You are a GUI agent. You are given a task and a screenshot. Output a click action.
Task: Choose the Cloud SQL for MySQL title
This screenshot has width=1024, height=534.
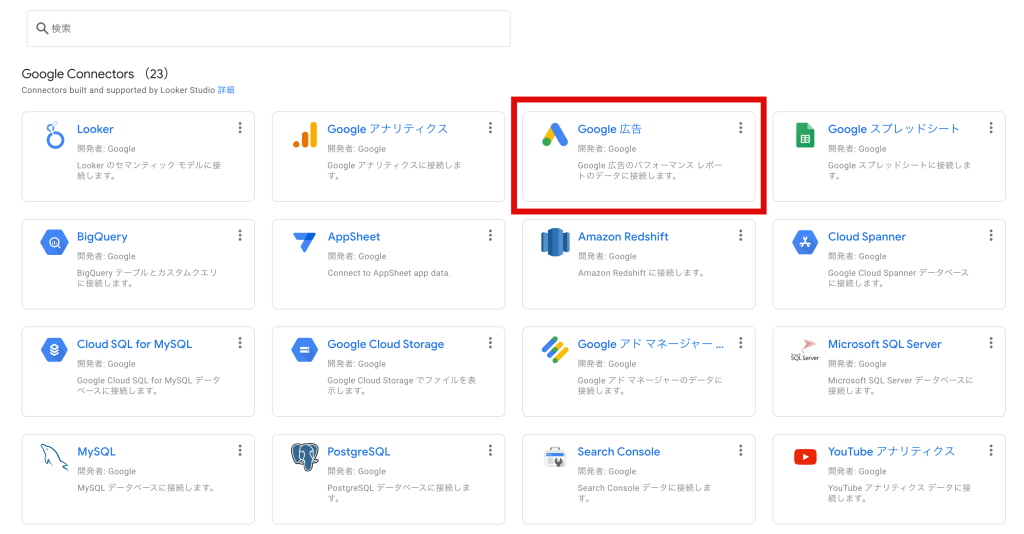135,344
